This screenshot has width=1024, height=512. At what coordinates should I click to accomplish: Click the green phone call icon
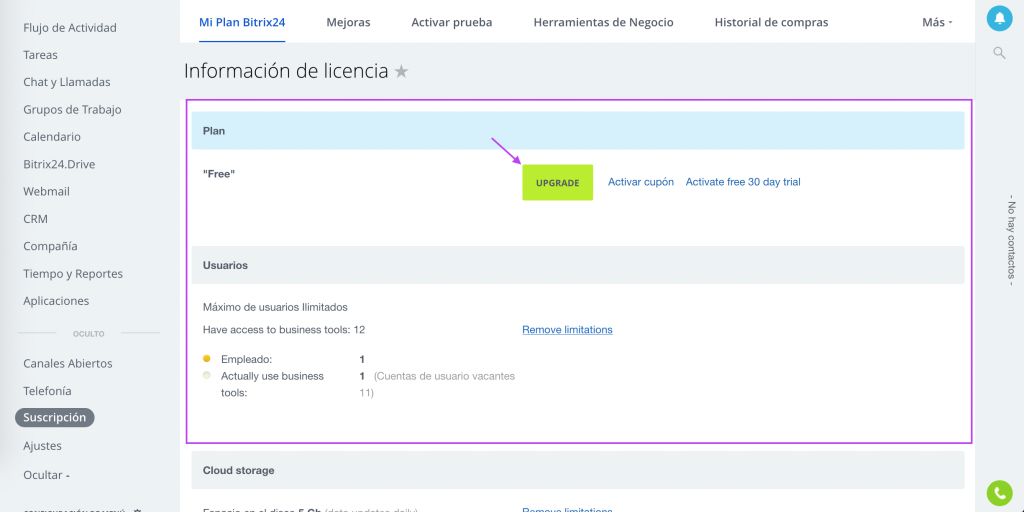point(999,493)
